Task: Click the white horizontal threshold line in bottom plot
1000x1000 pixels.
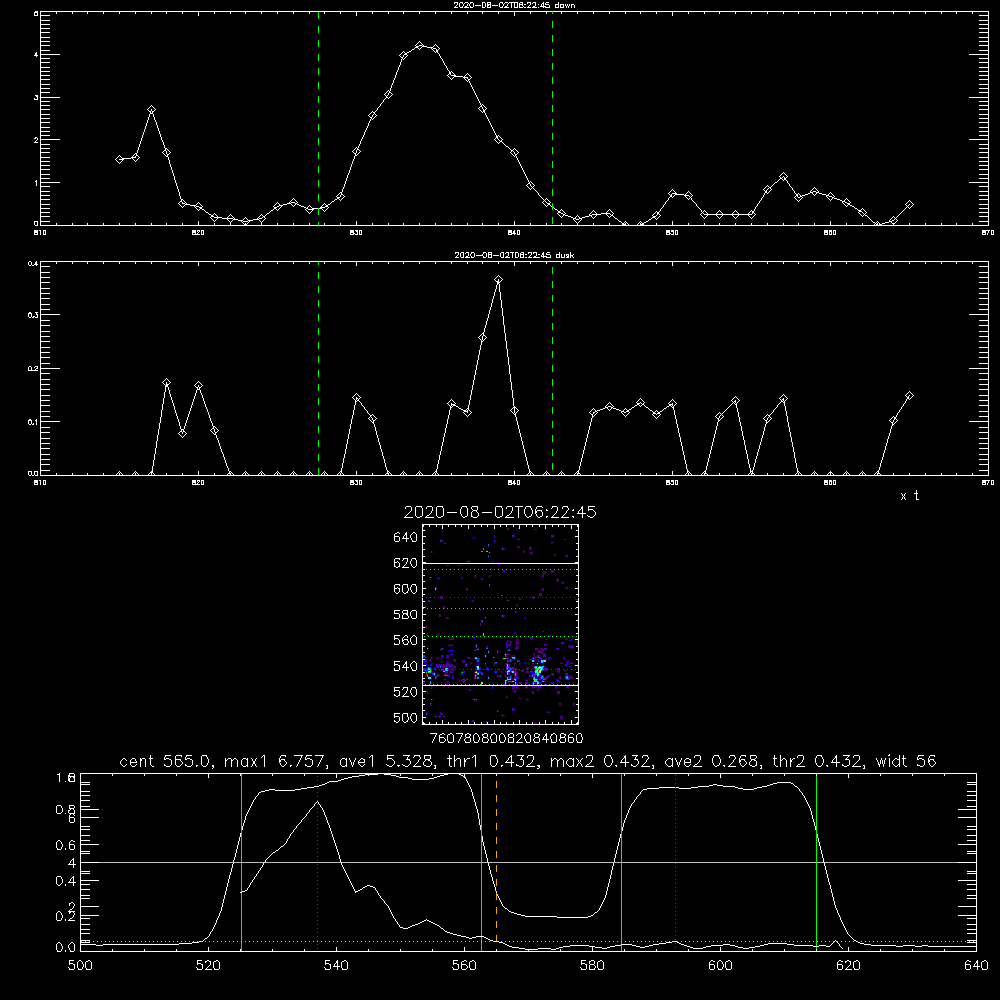Action: [x=528, y=862]
